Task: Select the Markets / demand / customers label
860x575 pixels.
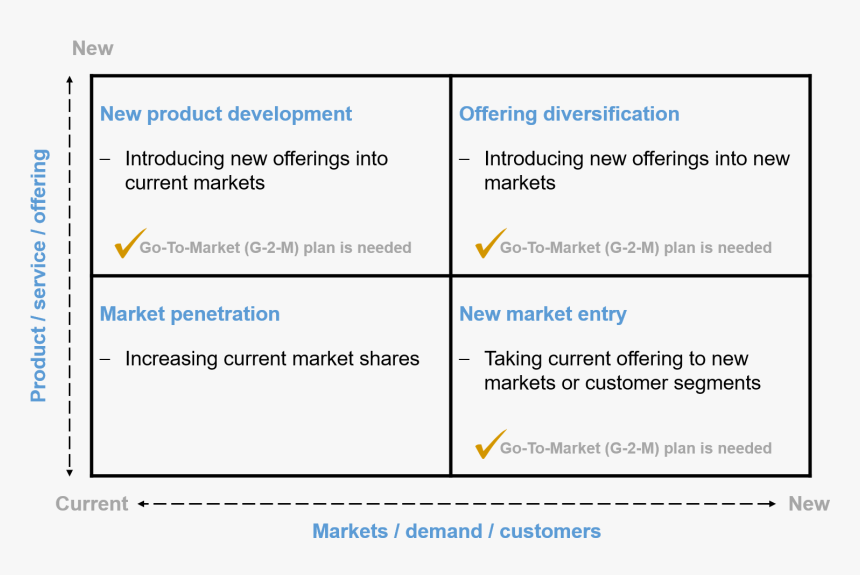Action: click(456, 531)
